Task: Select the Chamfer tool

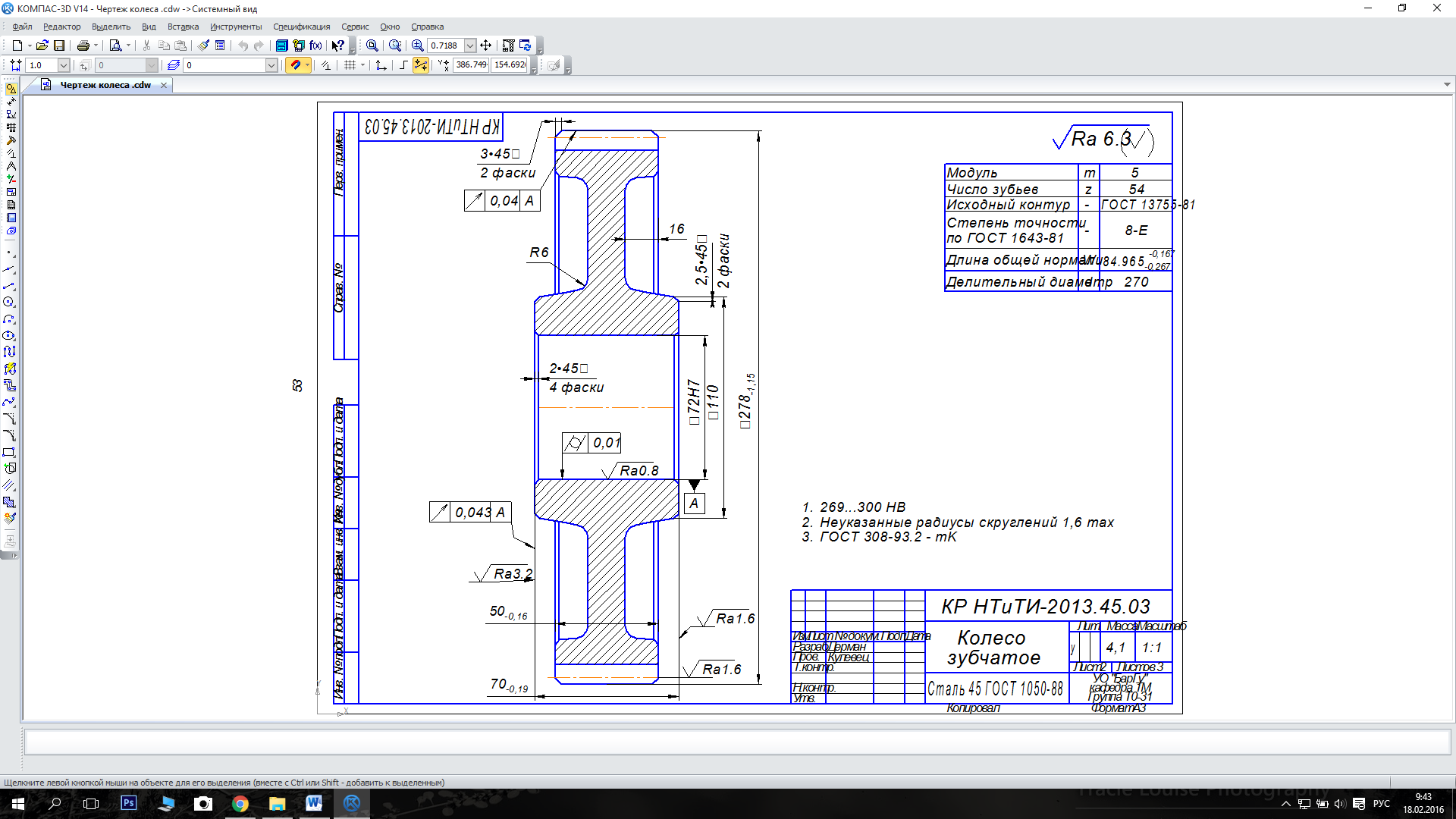Action: pos(9,417)
